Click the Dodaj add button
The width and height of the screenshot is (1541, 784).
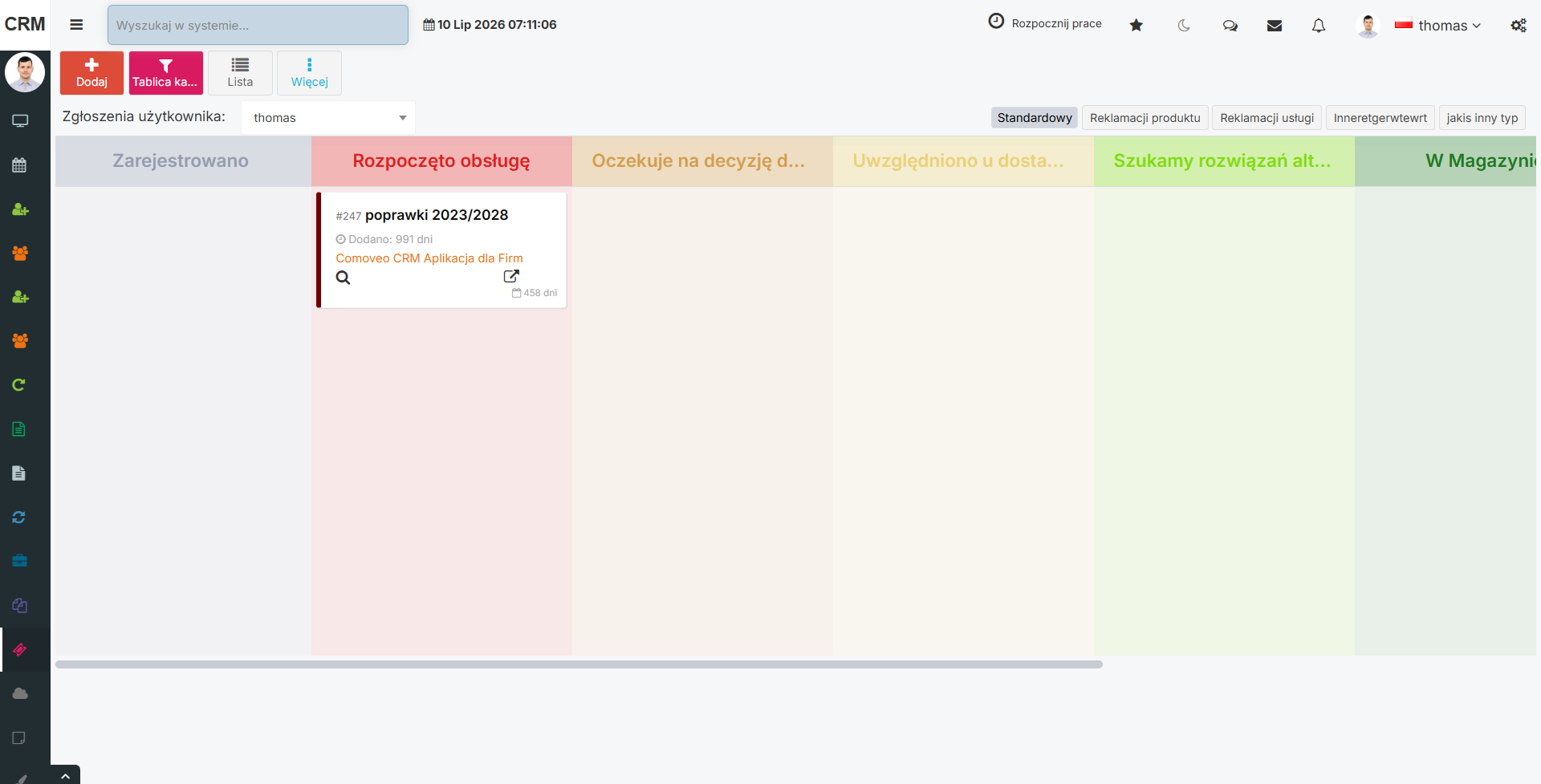coord(91,73)
